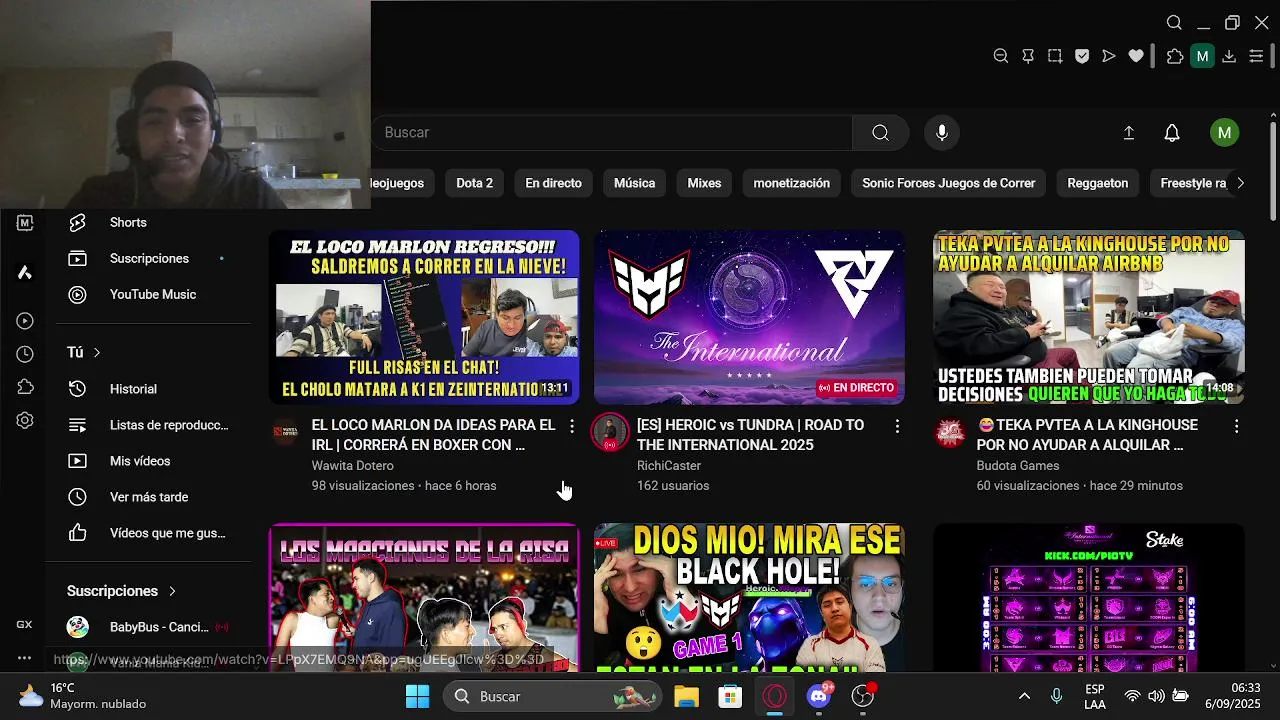Open options for HEROIC vs TUNDRA stream
Screen dimensions: 1280x720
click(x=897, y=426)
